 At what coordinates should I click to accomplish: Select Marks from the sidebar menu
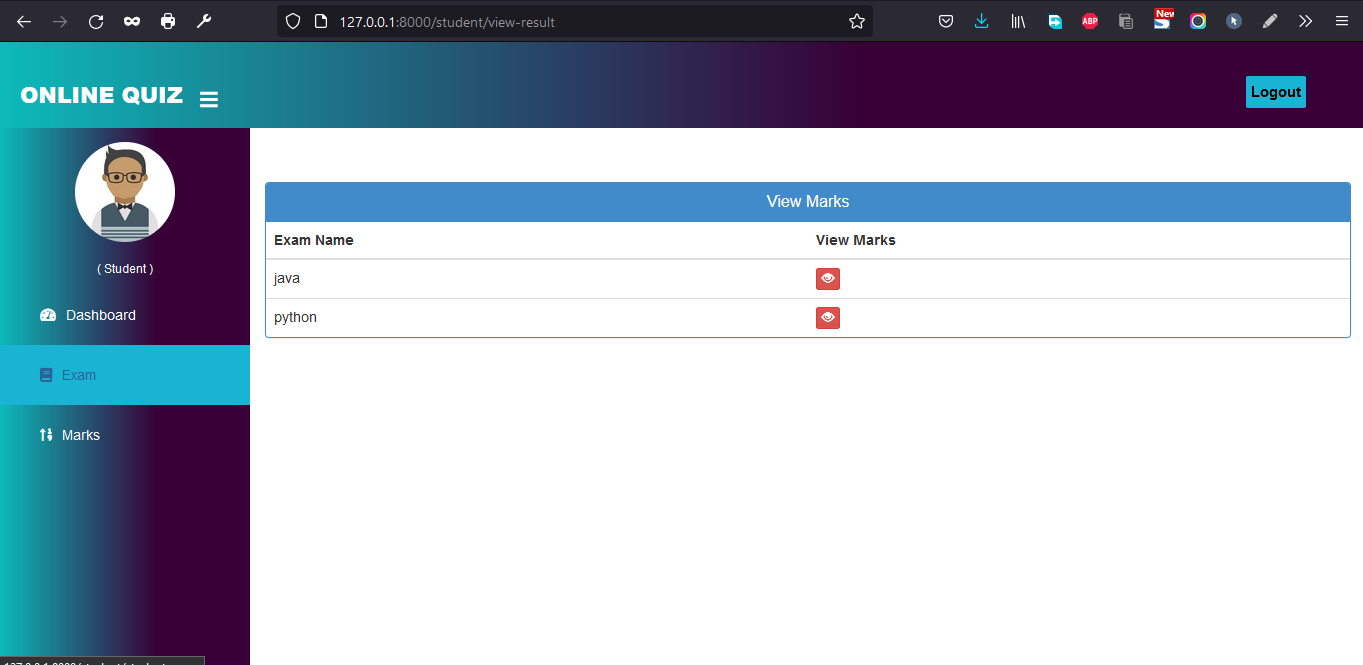82,434
